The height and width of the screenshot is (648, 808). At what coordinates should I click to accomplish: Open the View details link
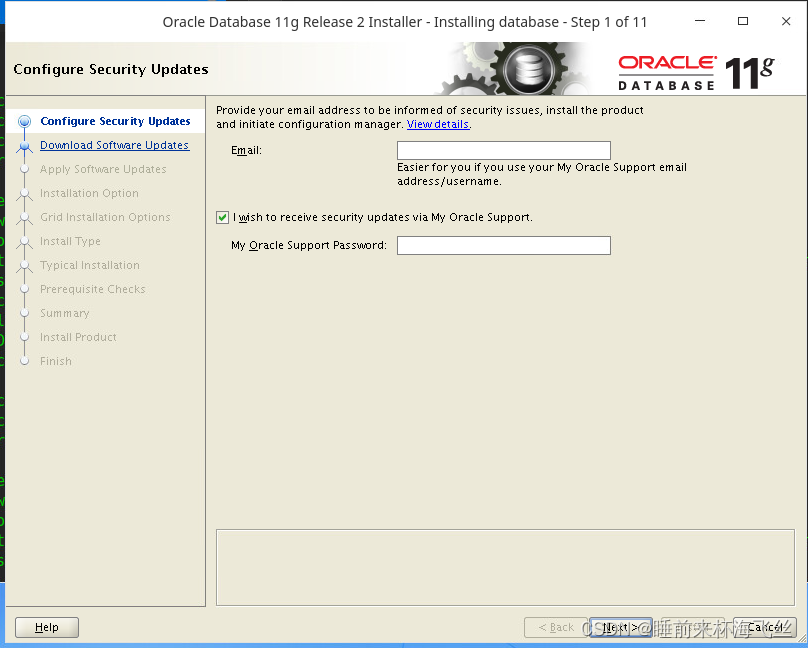(437, 124)
